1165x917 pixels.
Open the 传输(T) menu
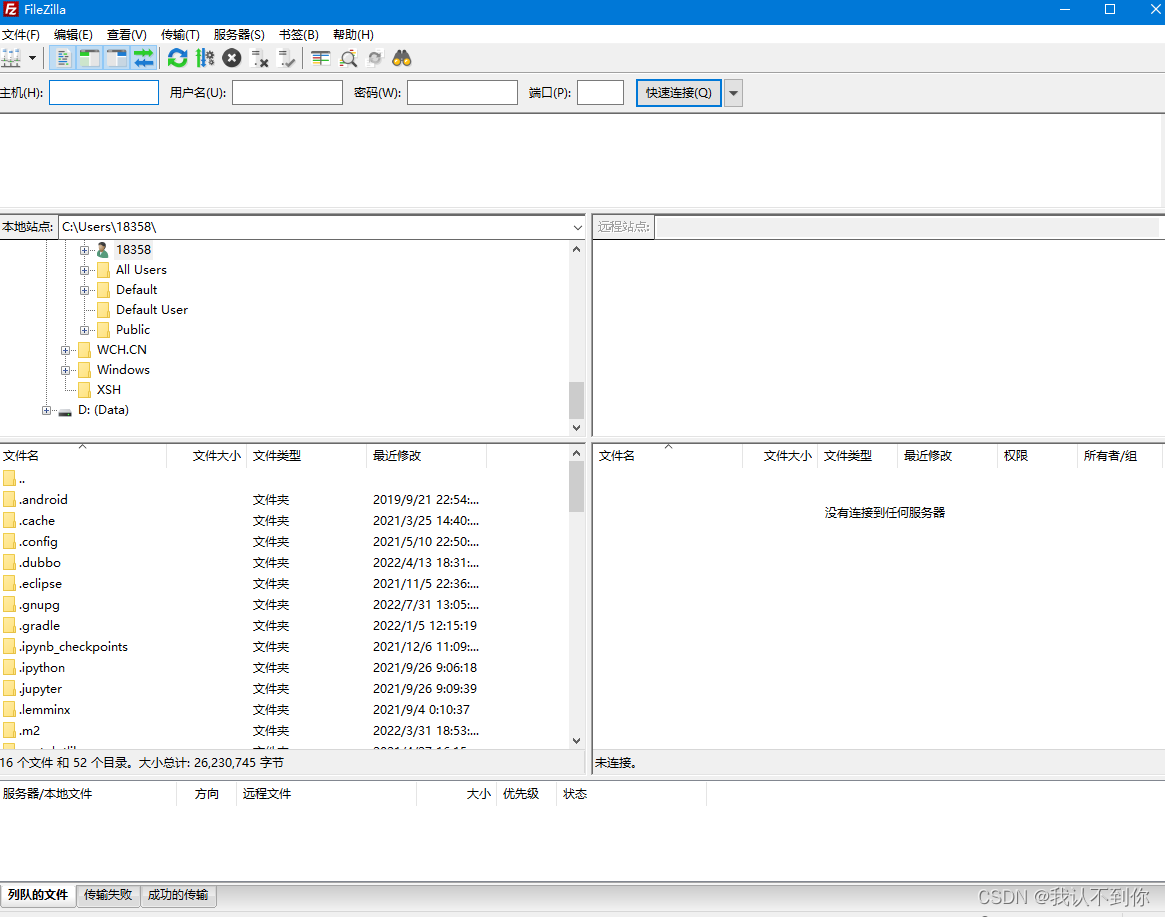pos(180,35)
